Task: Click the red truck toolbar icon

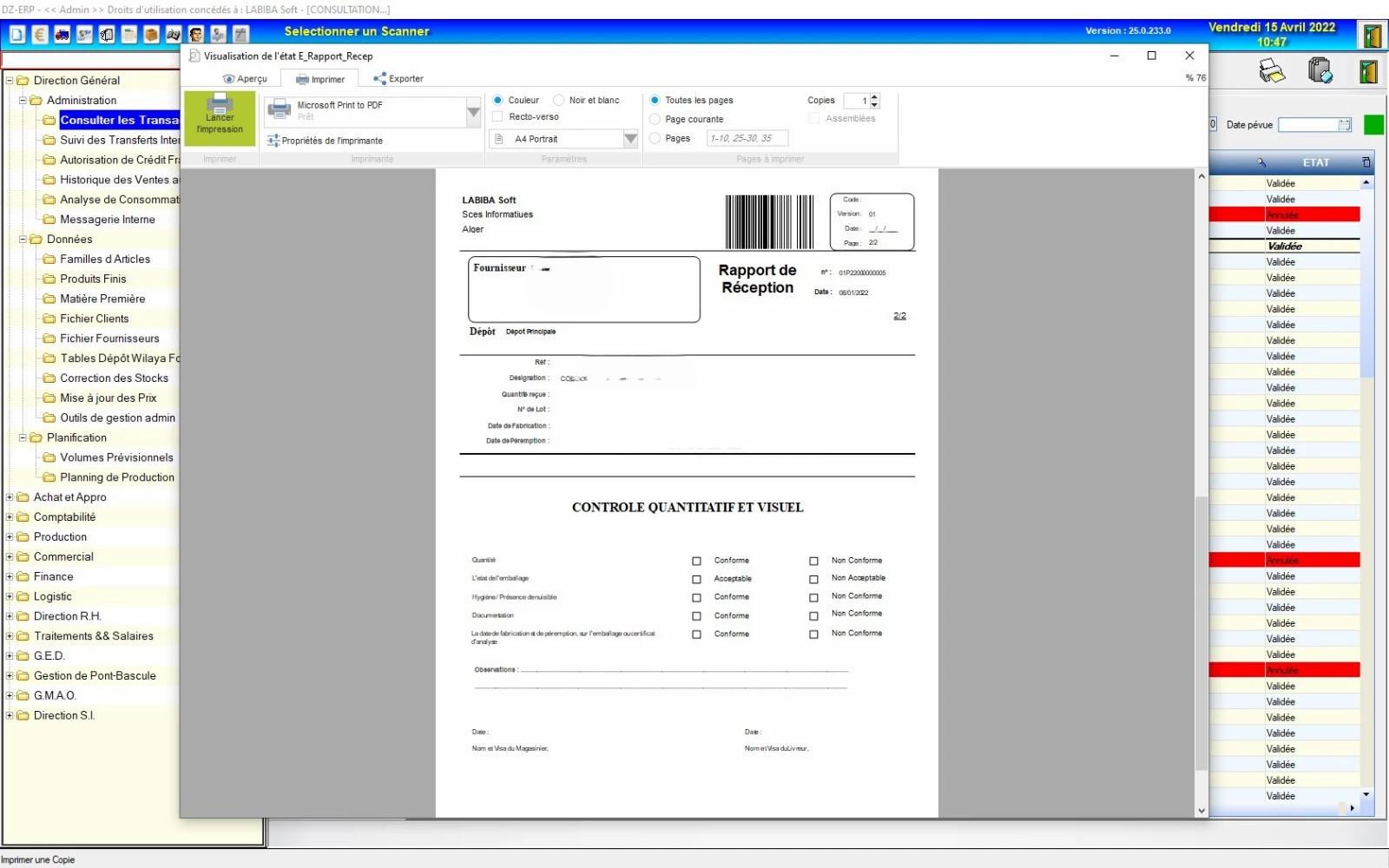Action: pos(62,35)
